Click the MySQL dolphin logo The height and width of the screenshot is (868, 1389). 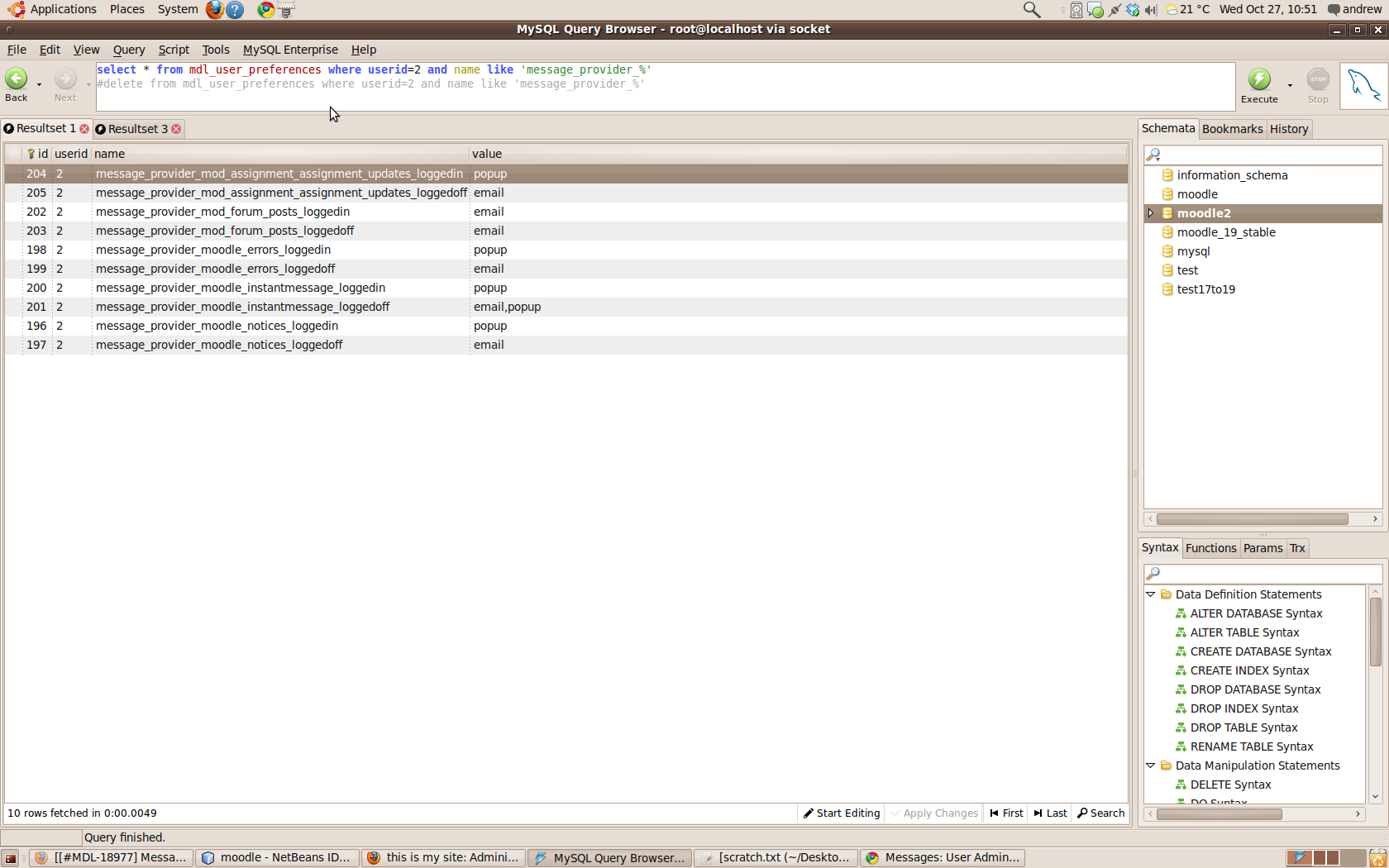tap(1363, 86)
